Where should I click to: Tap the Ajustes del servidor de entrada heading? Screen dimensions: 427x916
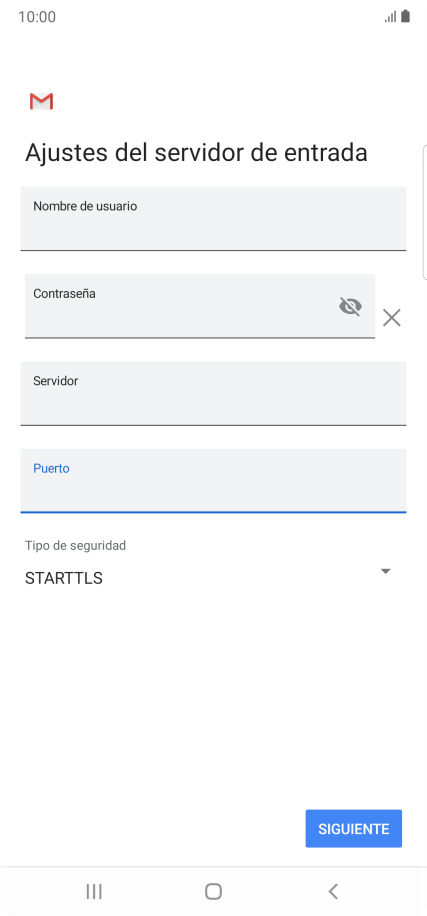[x=196, y=152]
